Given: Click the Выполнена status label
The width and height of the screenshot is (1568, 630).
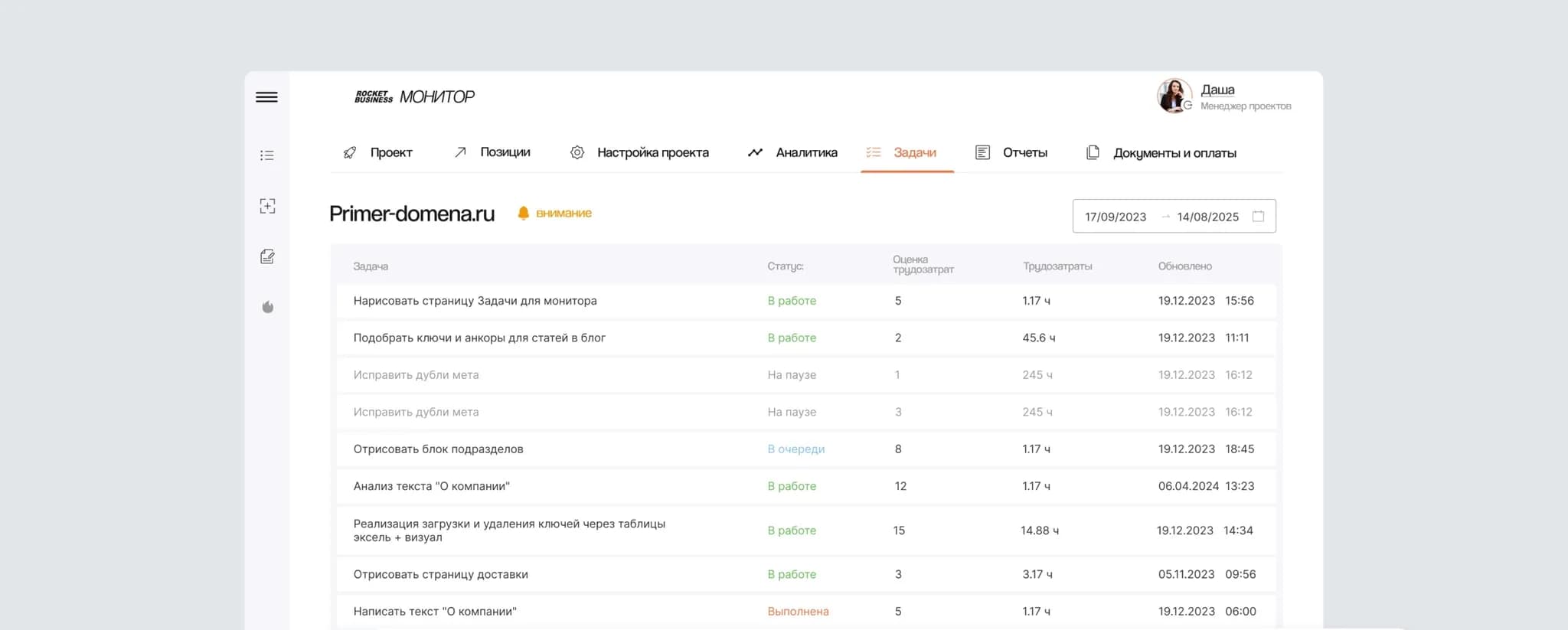Looking at the screenshot, I should pyautogui.click(x=798, y=612).
